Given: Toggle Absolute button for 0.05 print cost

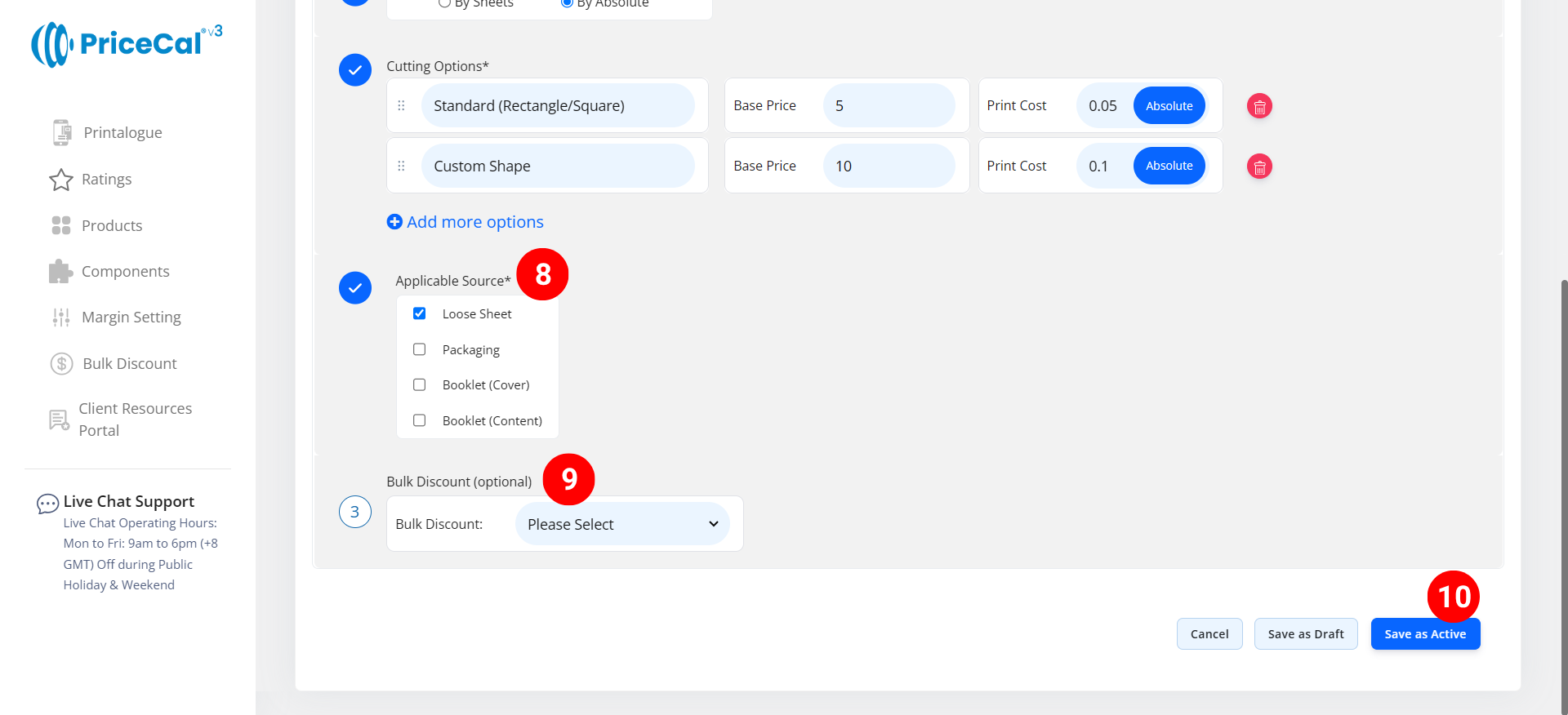Looking at the screenshot, I should point(1169,106).
